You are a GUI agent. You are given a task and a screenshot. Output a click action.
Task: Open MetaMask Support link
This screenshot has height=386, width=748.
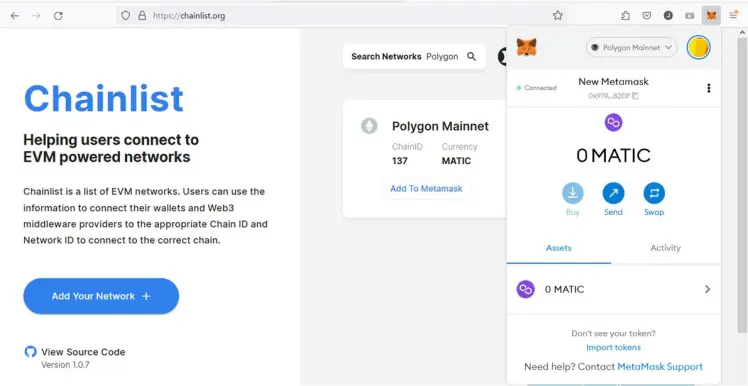pyautogui.click(x=660, y=366)
